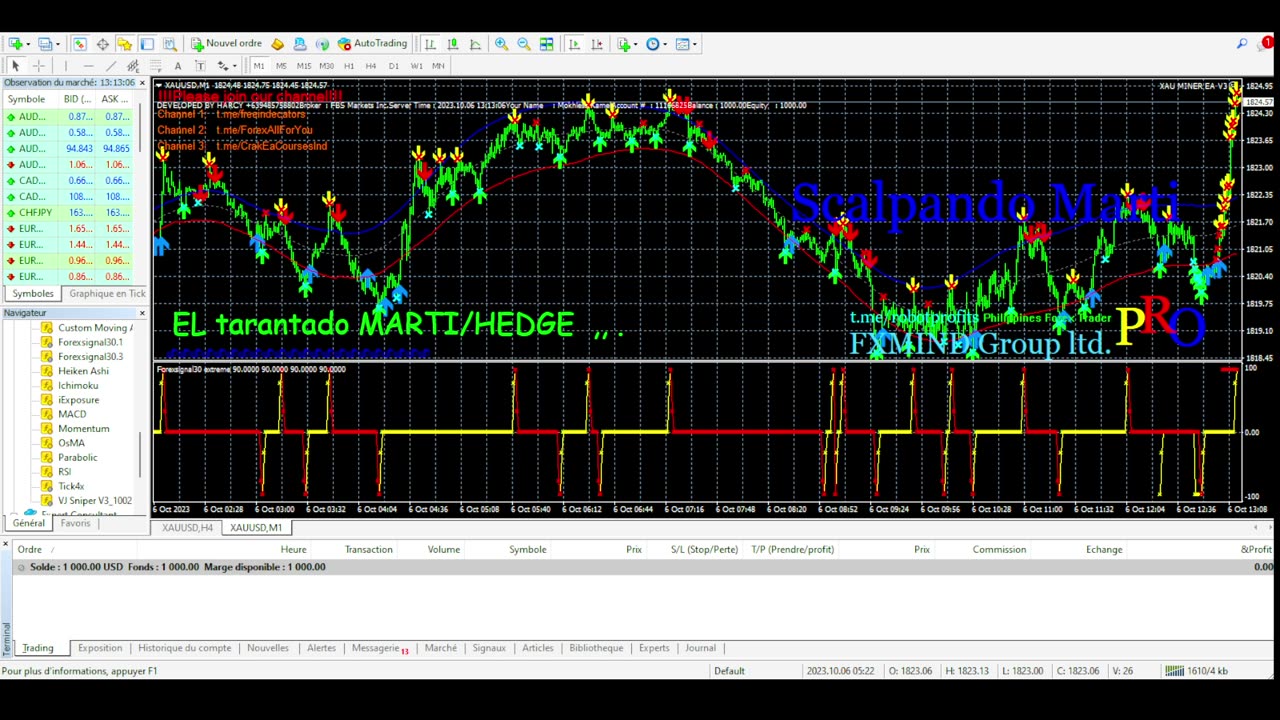
Task: Switch to the M15 timeframe
Action: click(x=304, y=66)
